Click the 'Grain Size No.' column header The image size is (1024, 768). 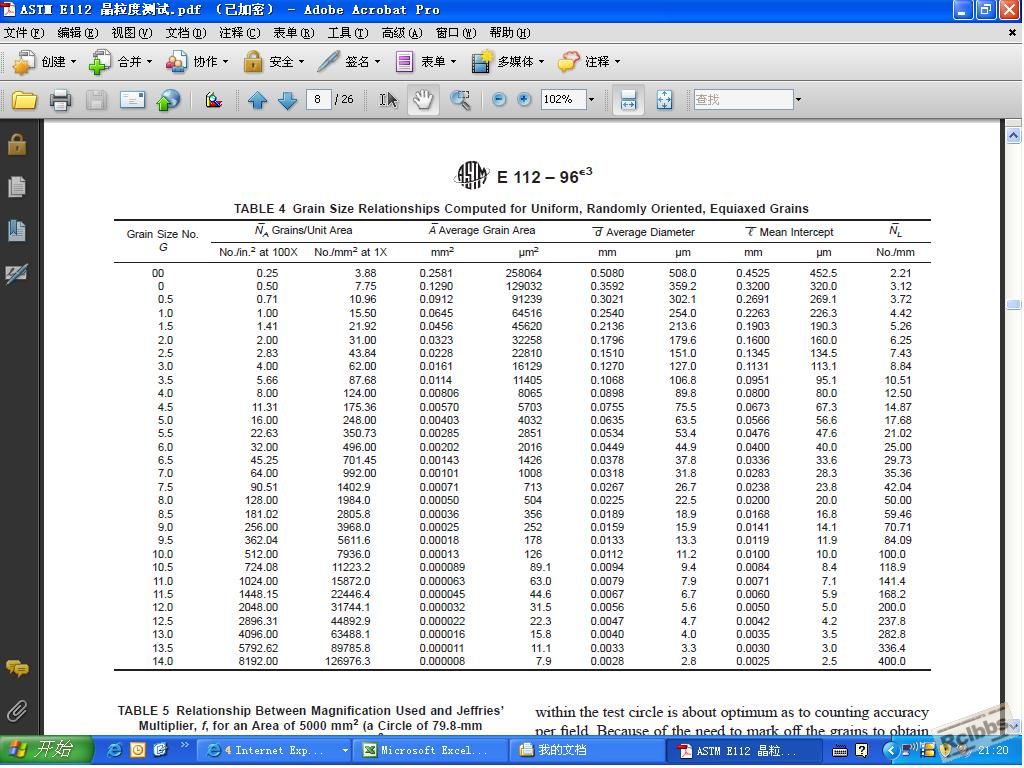pyautogui.click(x=162, y=240)
